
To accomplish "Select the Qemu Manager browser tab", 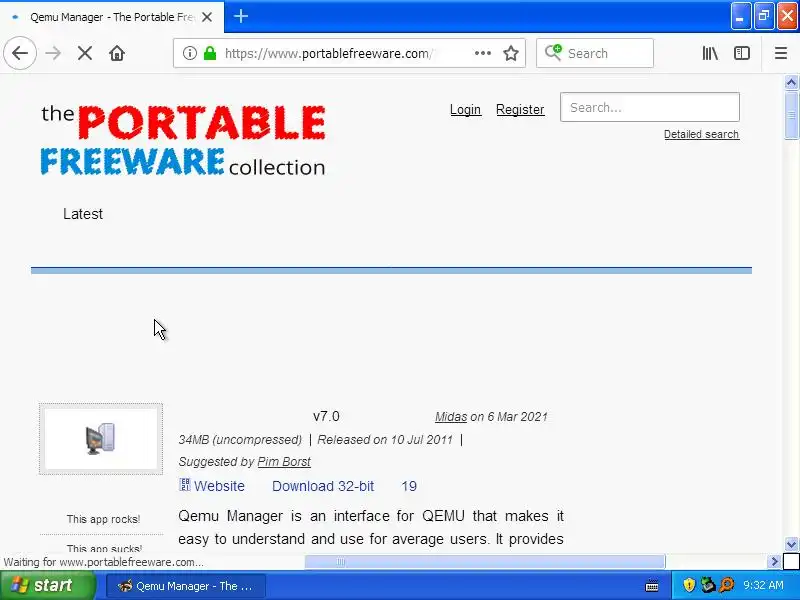I will [112, 17].
